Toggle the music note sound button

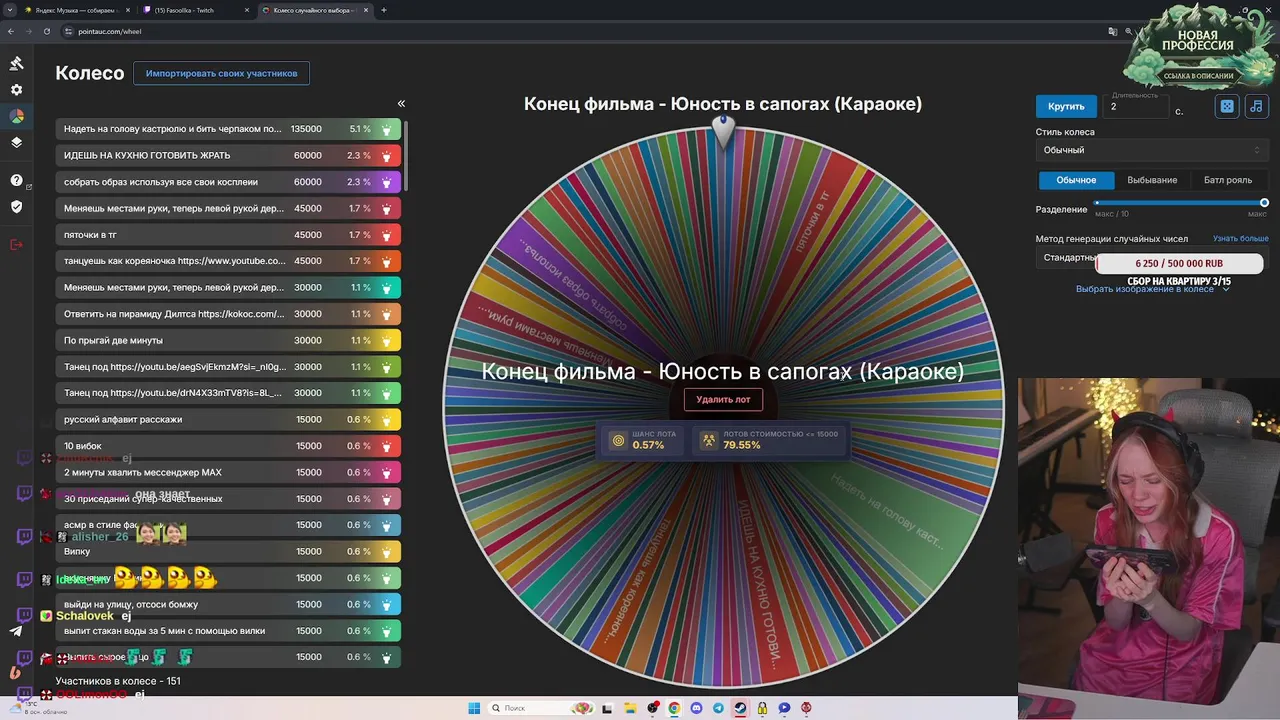tap(1257, 106)
